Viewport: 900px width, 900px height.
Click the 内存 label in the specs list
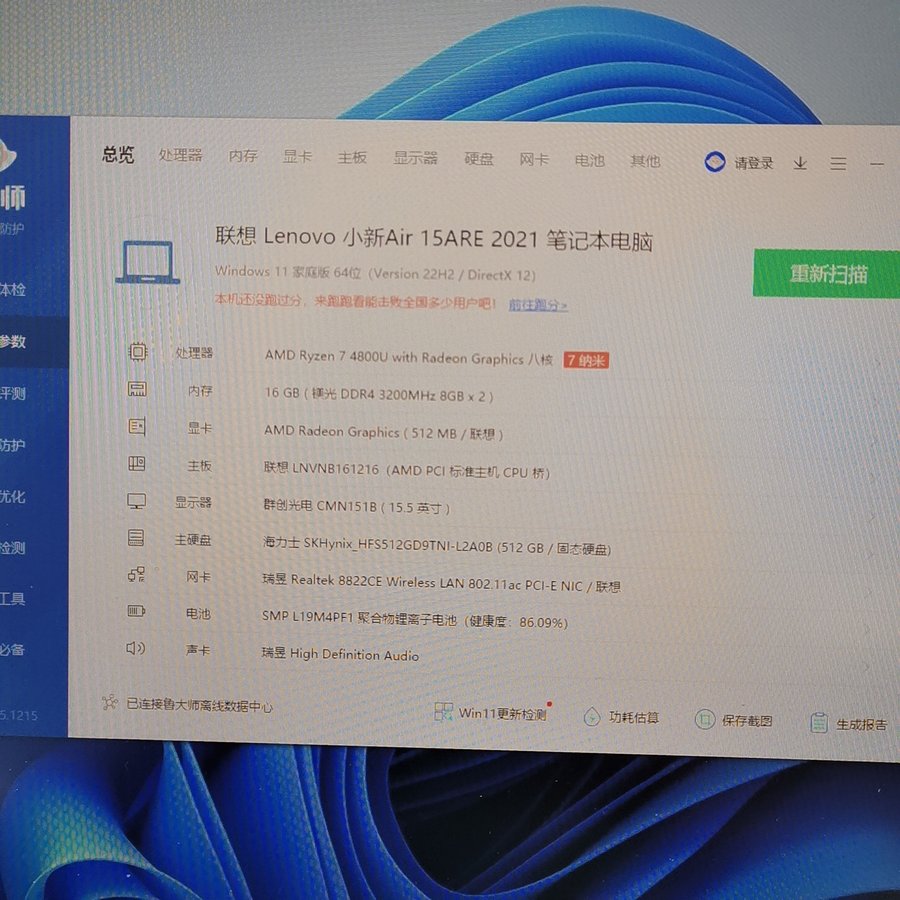pos(200,391)
